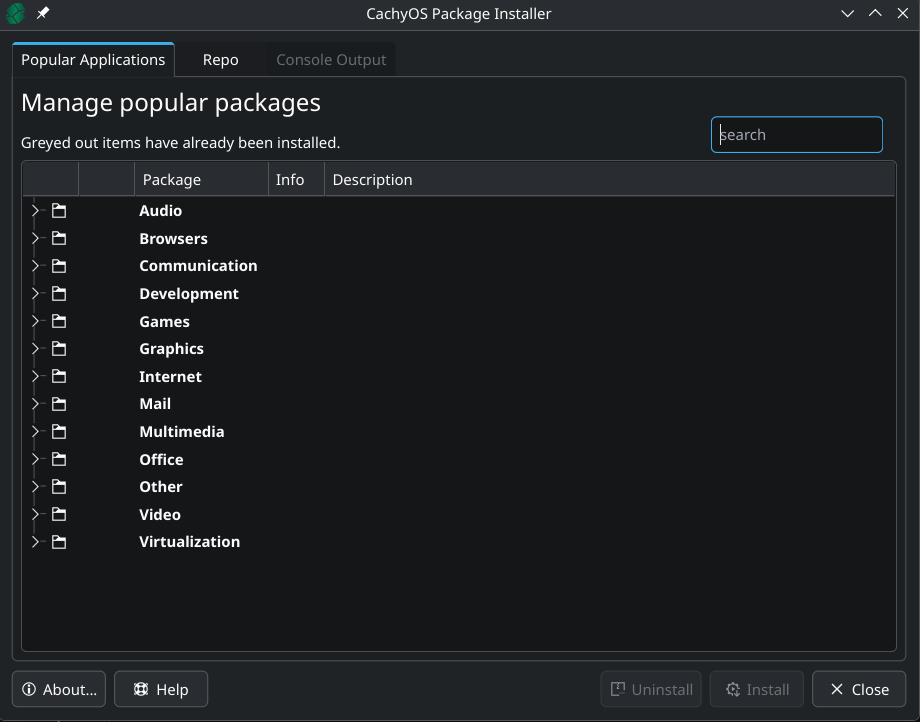Image resolution: width=920 pixels, height=722 pixels.
Task: Click the pin icon in the title bar
Action: [x=42, y=13]
